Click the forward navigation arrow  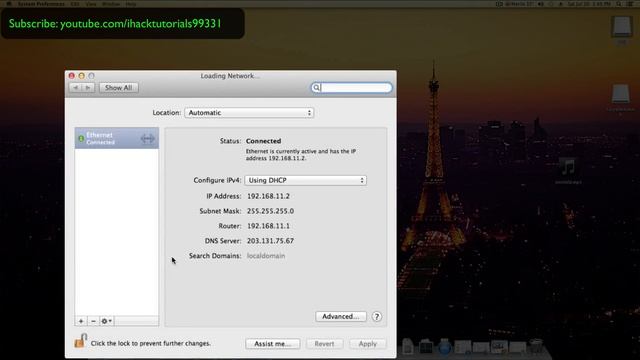click(89, 88)
